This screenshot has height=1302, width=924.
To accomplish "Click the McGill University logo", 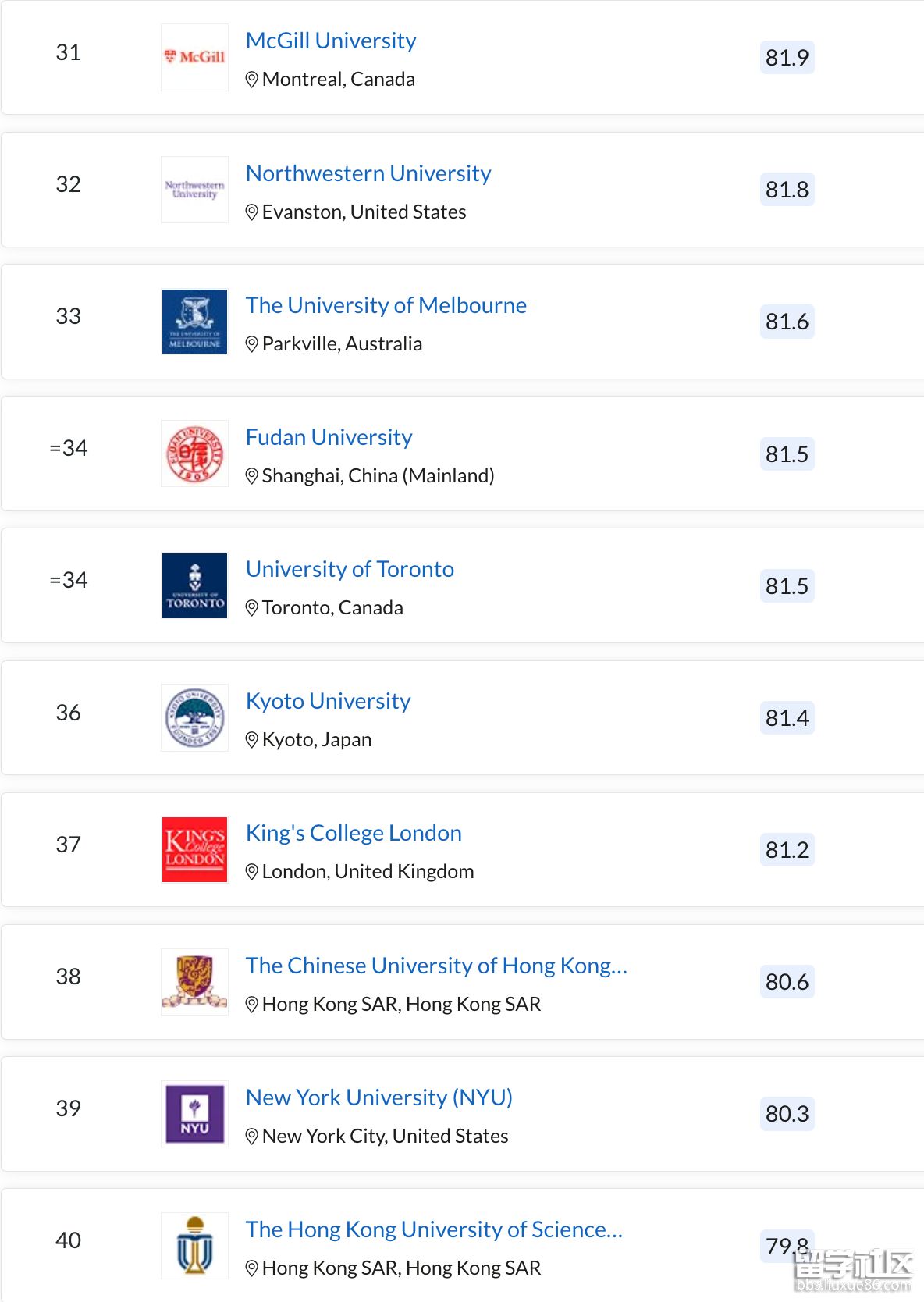I will (194, 57).
